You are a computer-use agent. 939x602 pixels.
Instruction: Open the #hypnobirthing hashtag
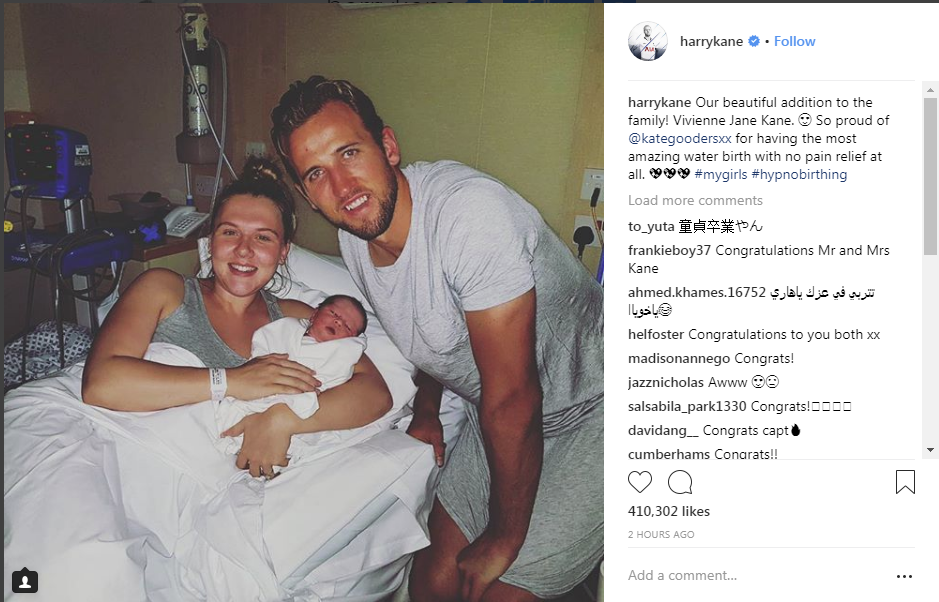point(799,174)
